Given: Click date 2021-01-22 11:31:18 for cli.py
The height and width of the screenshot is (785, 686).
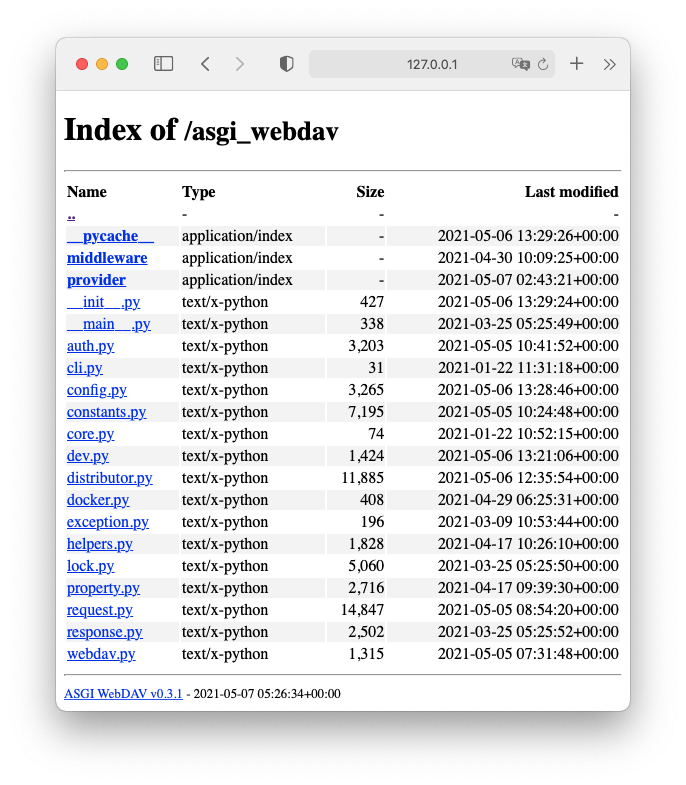Looking at the screenshot, I should (x=528, y=368).
